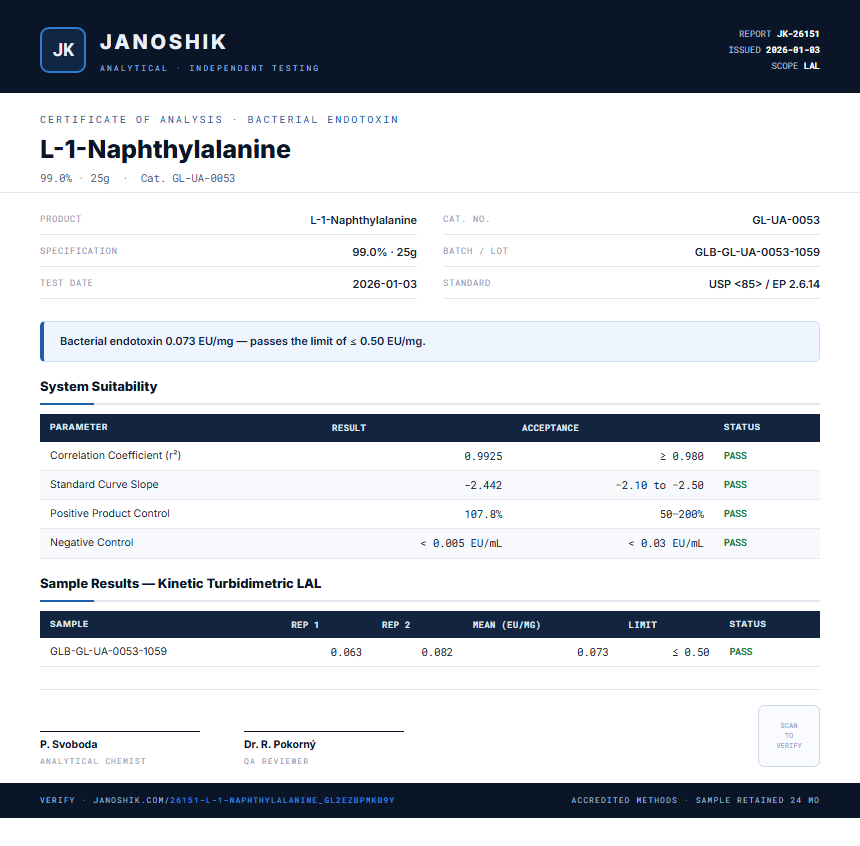Select Correlation Coefficient (r²) row label

click(115, 455)
